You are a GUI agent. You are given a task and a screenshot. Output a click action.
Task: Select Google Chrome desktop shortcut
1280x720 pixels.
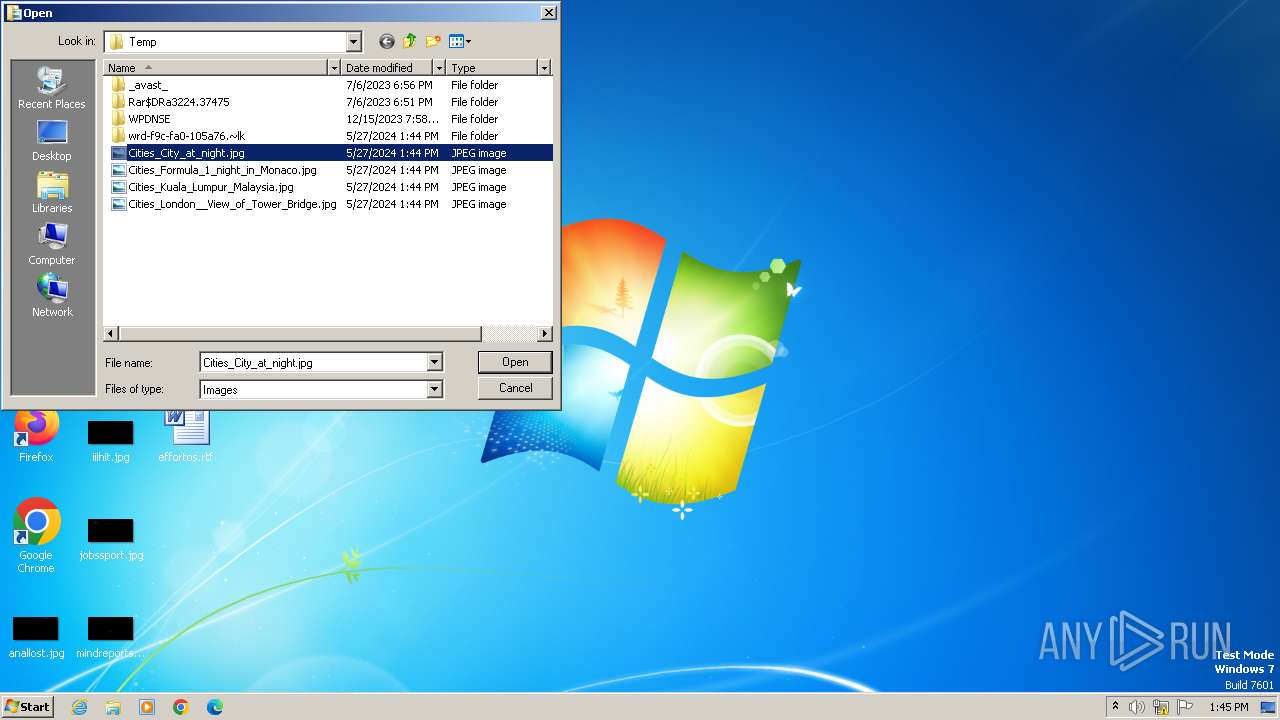tap(36, 536)
